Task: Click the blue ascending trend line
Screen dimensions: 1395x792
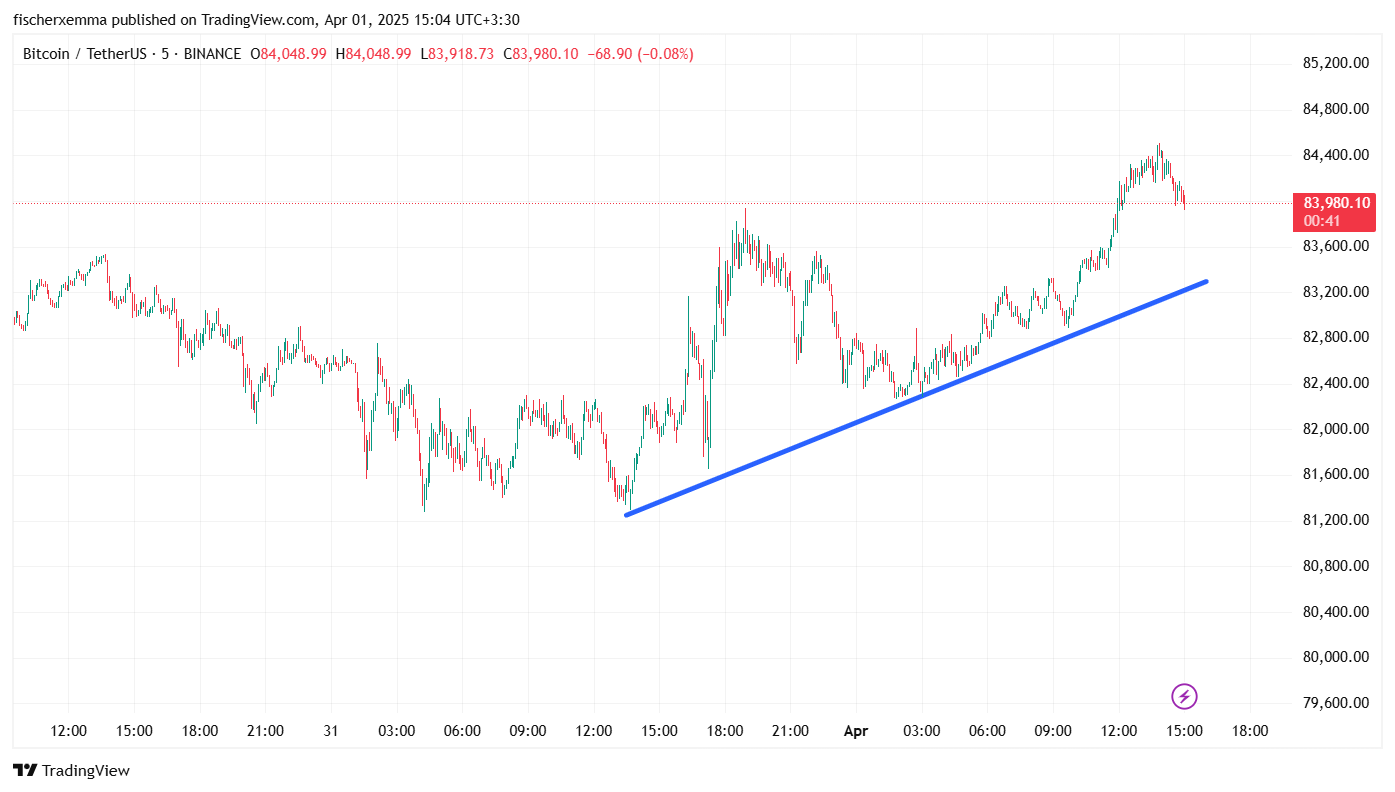Action: click(x=915, y=398)
